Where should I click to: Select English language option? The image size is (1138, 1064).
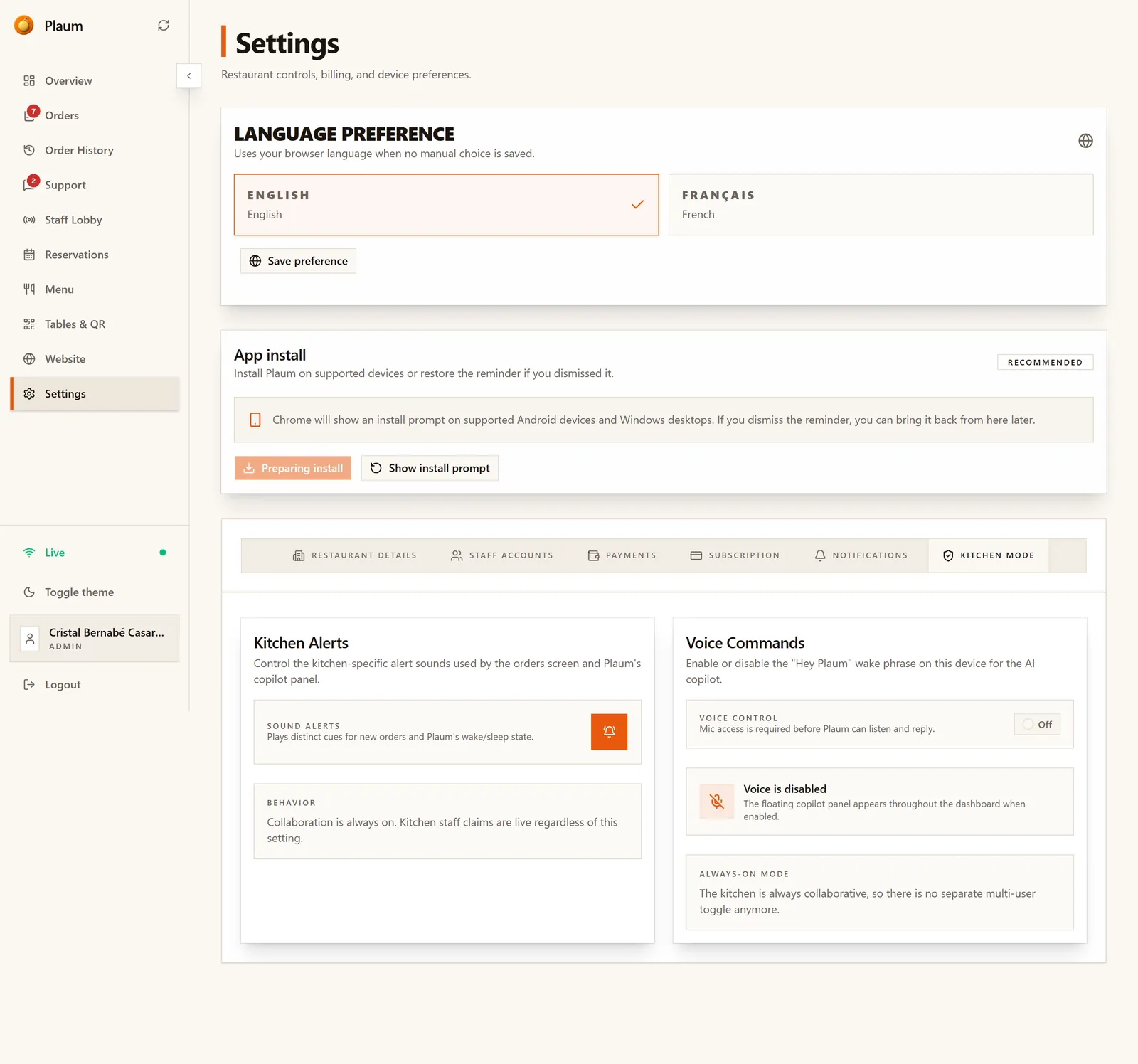[446, 205]
